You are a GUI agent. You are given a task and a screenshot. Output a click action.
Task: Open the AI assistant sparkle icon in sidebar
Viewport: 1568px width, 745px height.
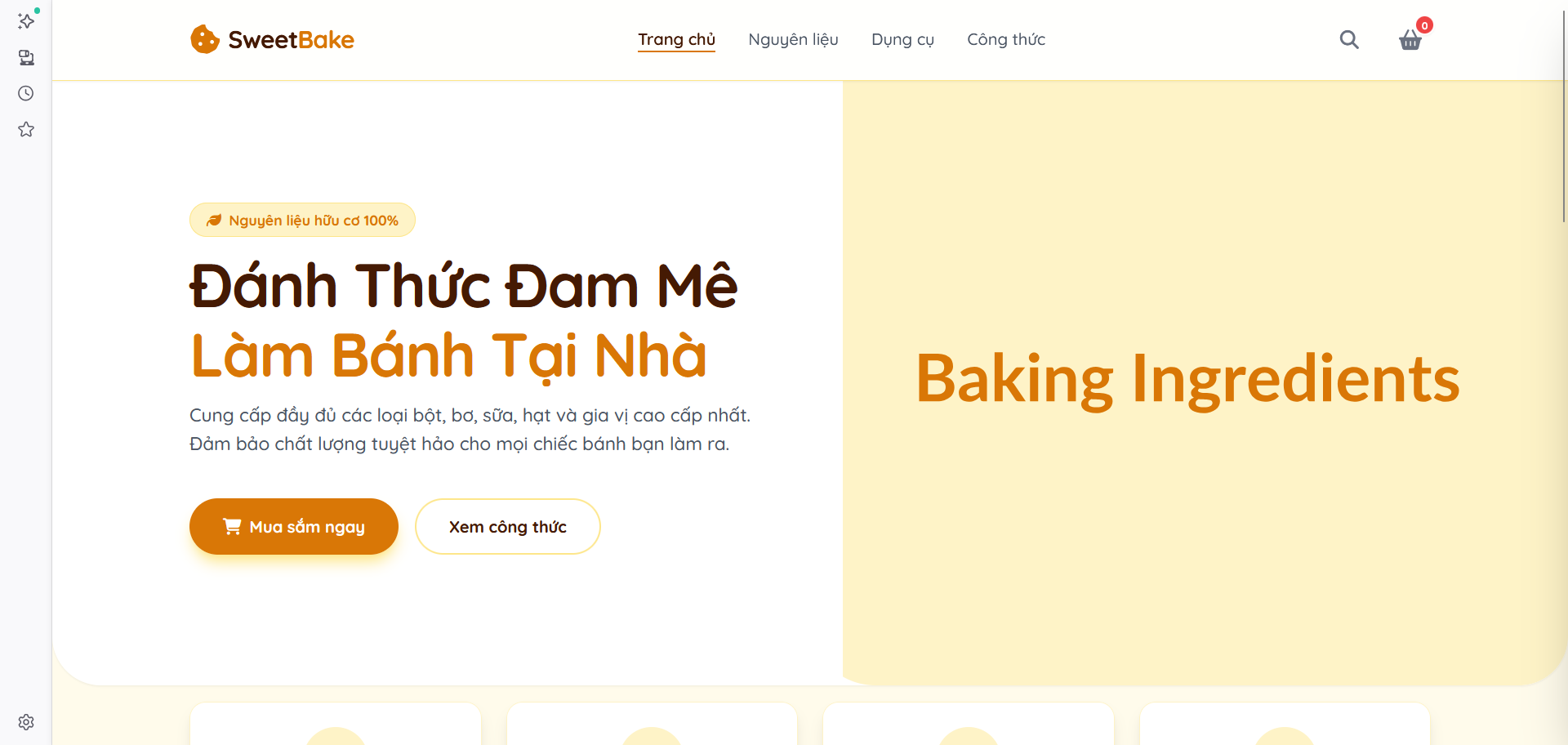click(x=26, y=21)
